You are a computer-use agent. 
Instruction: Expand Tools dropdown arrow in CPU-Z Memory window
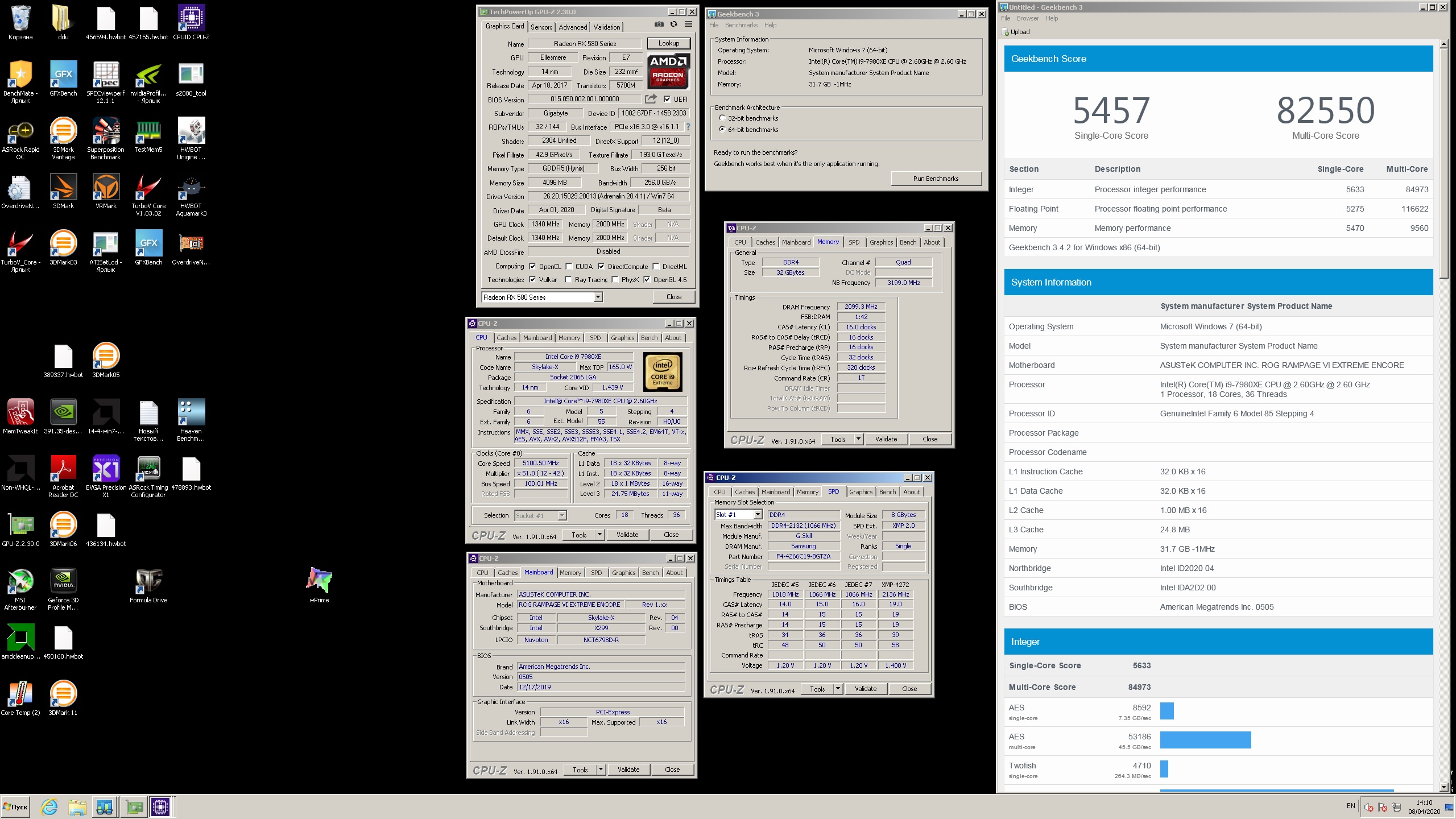click(x=858, y=439)
